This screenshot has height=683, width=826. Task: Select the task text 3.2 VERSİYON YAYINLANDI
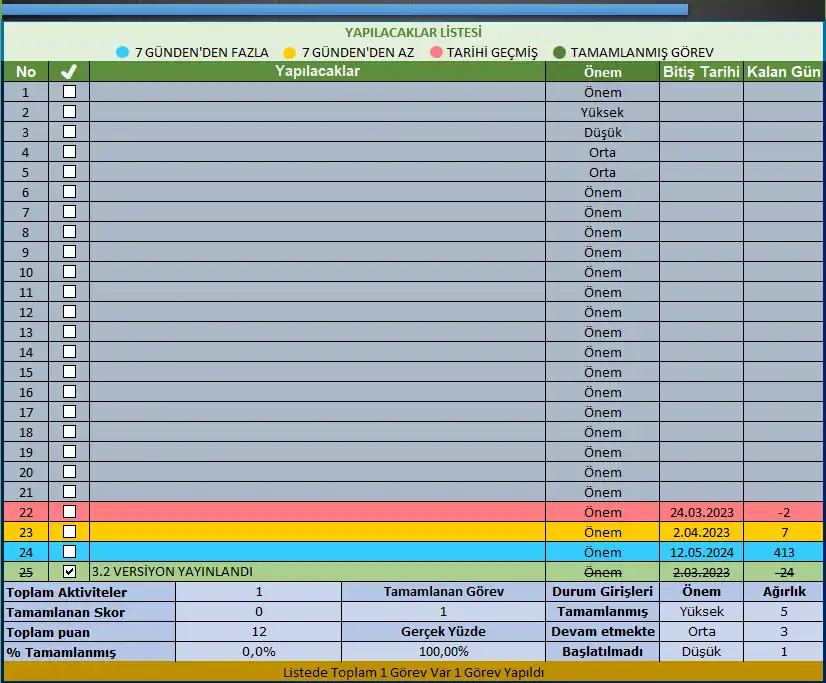[172, 571]
